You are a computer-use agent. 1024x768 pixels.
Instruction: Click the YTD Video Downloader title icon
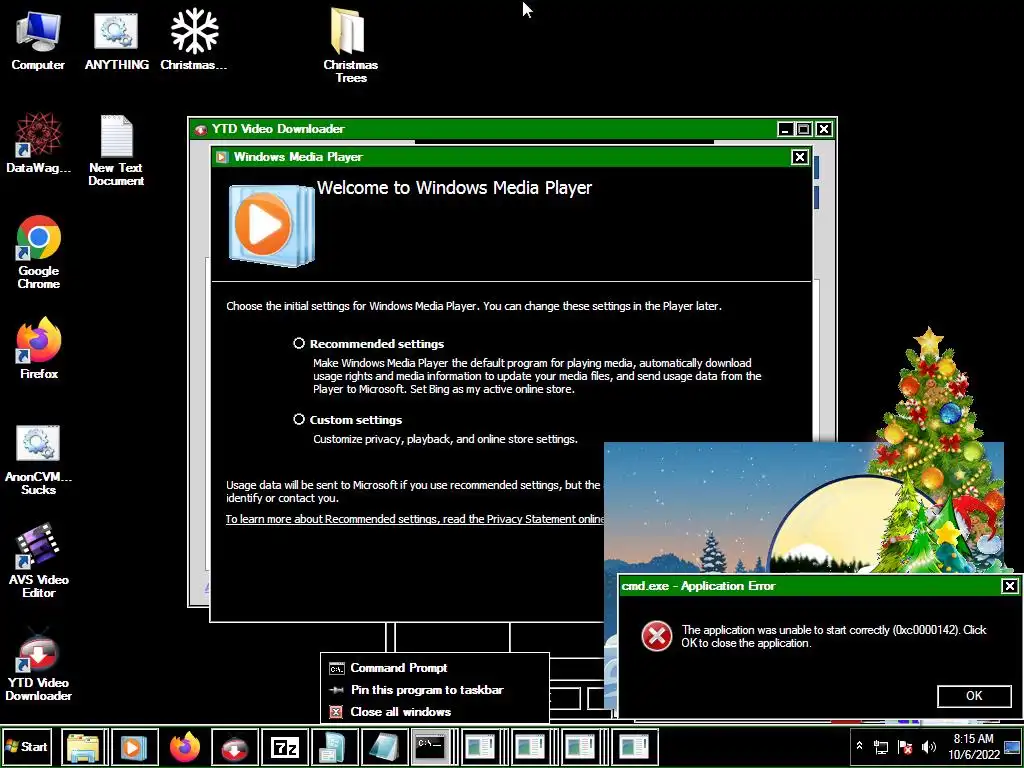click(x=201, y=129)
